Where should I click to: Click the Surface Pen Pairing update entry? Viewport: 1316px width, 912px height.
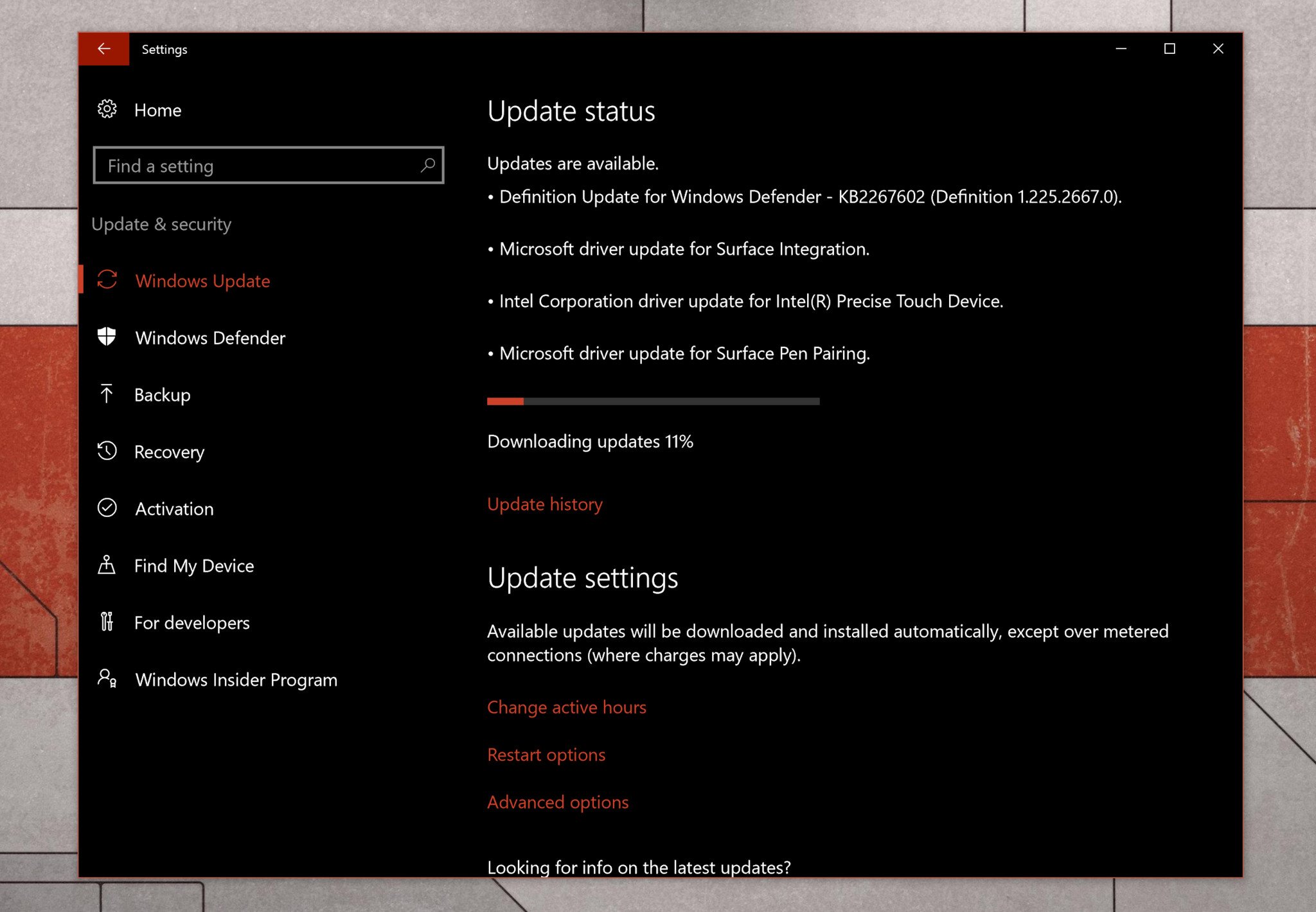(x=679, y=353)
